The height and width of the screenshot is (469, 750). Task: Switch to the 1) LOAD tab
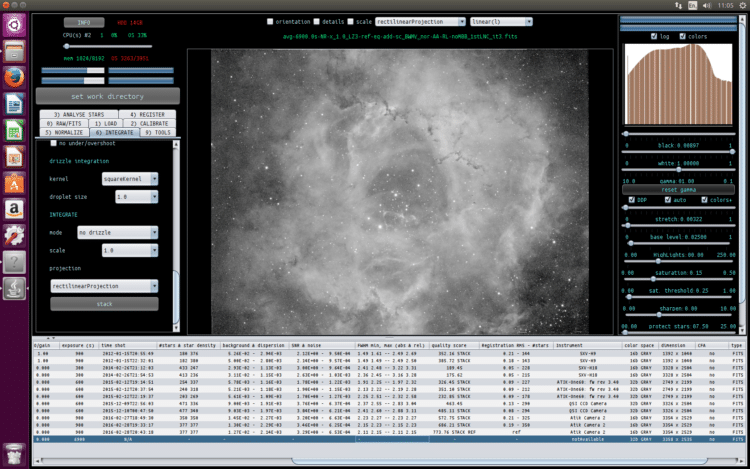[x=106, y=123]
